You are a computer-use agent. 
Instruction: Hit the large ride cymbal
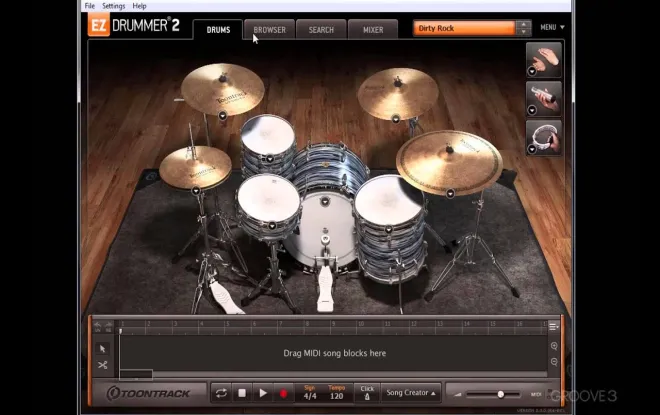point(449,162)
